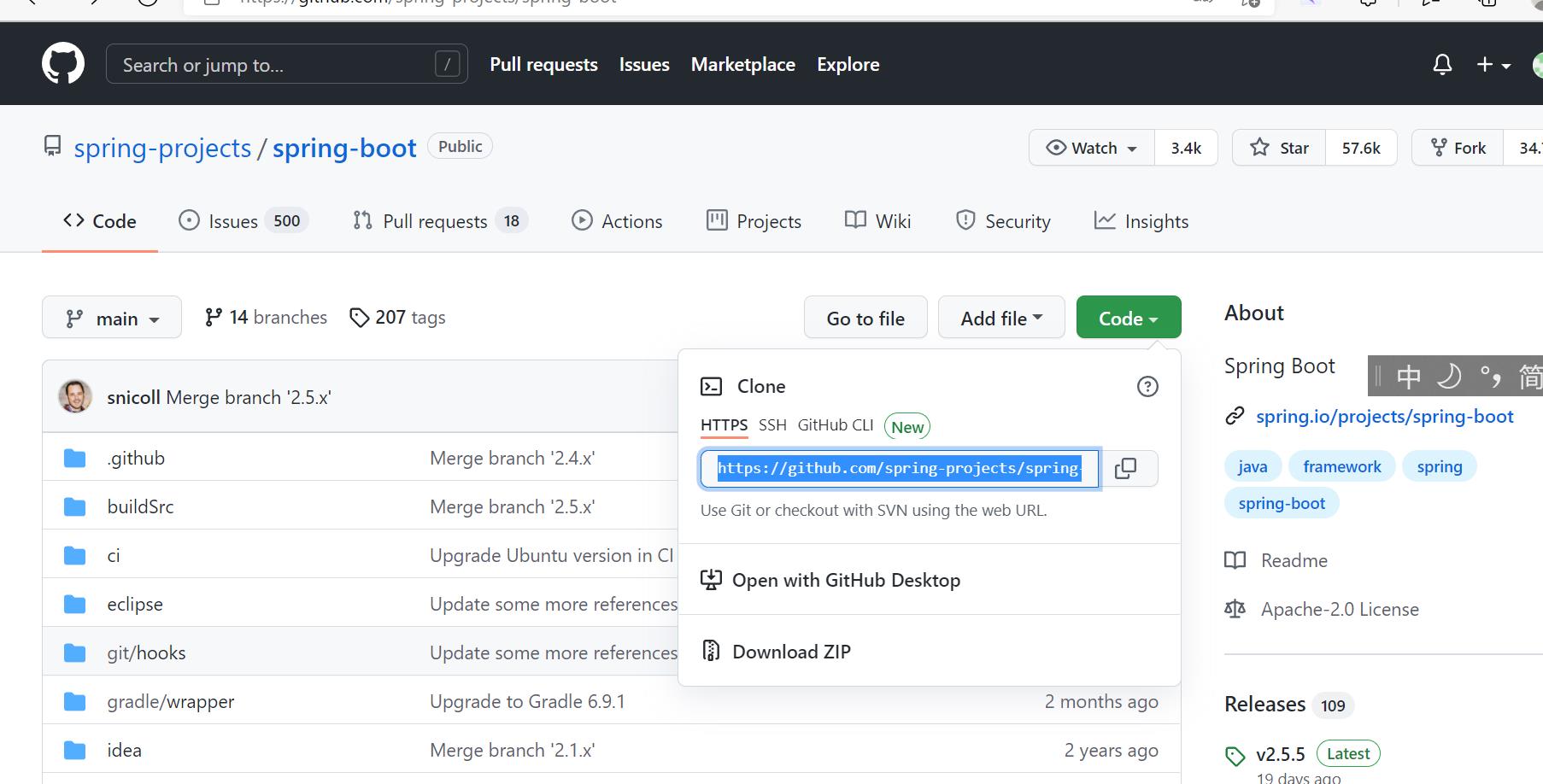View the watchers count 3.4k

(x=1186, y=148)
